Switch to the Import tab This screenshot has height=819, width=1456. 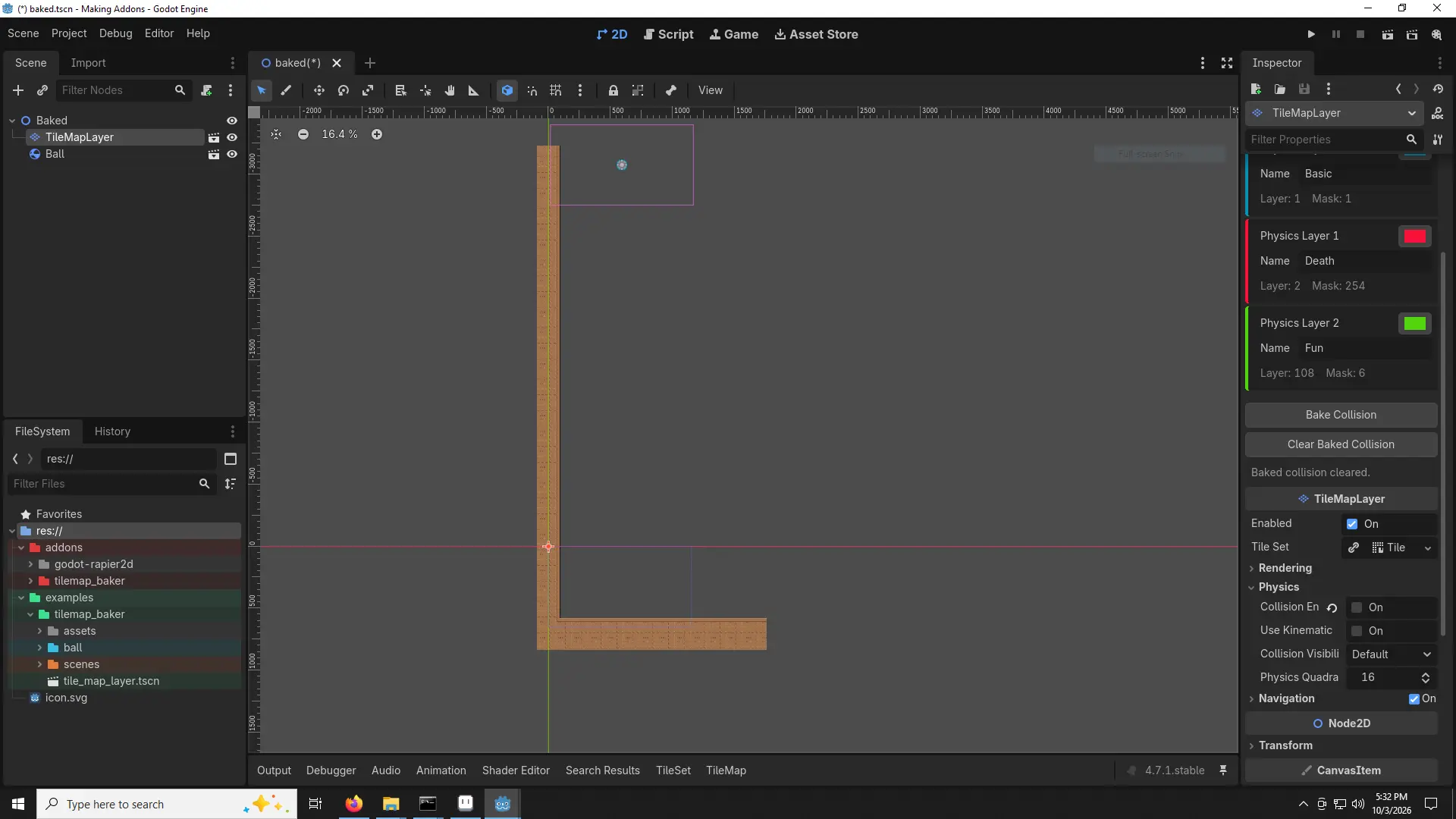88,63
